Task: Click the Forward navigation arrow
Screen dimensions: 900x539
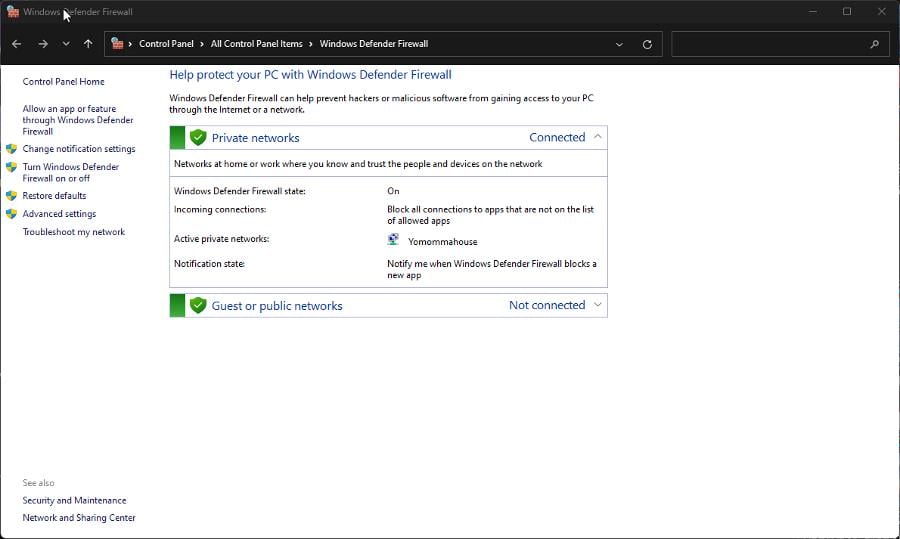Action: (x=43, y=44)
